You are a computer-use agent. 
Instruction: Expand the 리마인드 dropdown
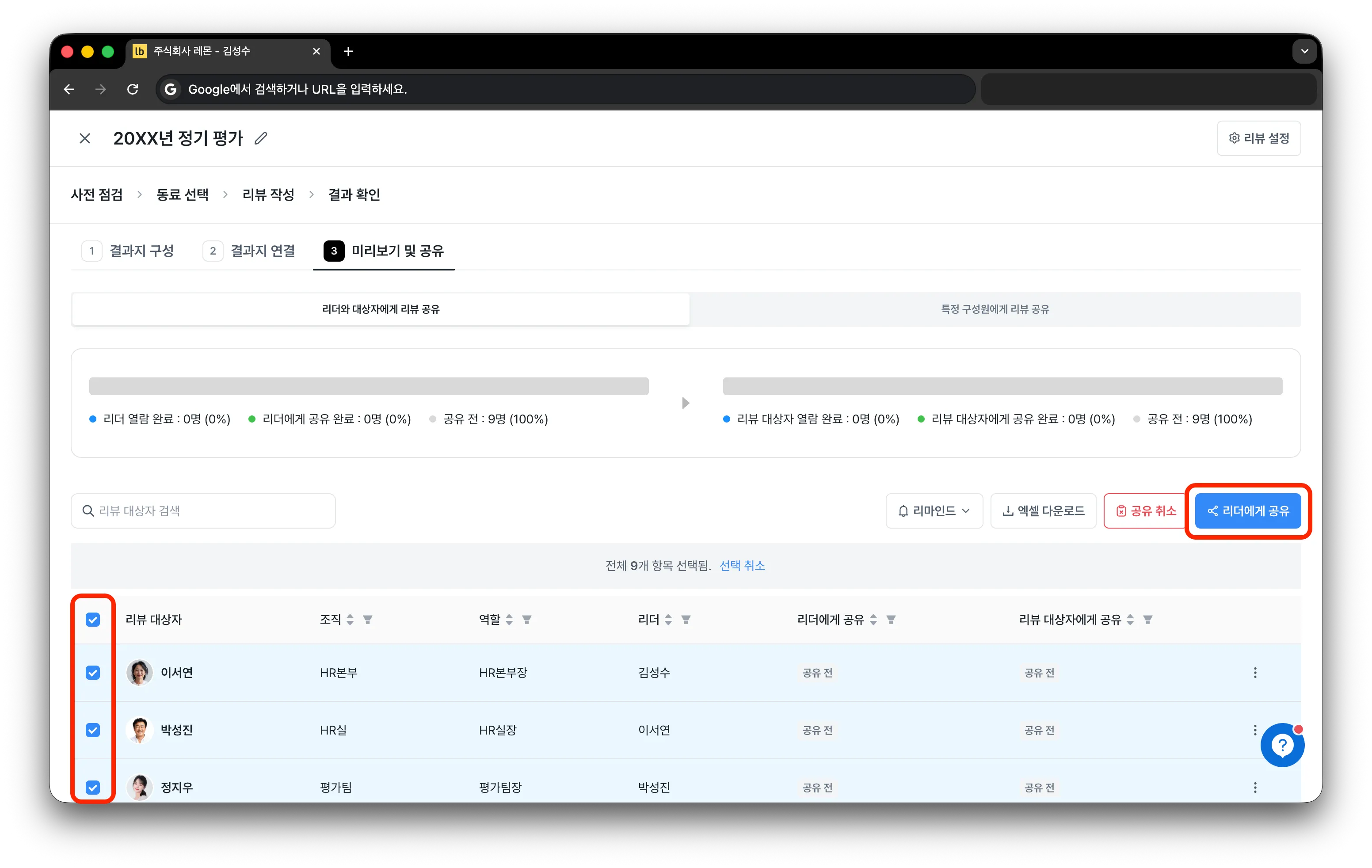(934, 511)
